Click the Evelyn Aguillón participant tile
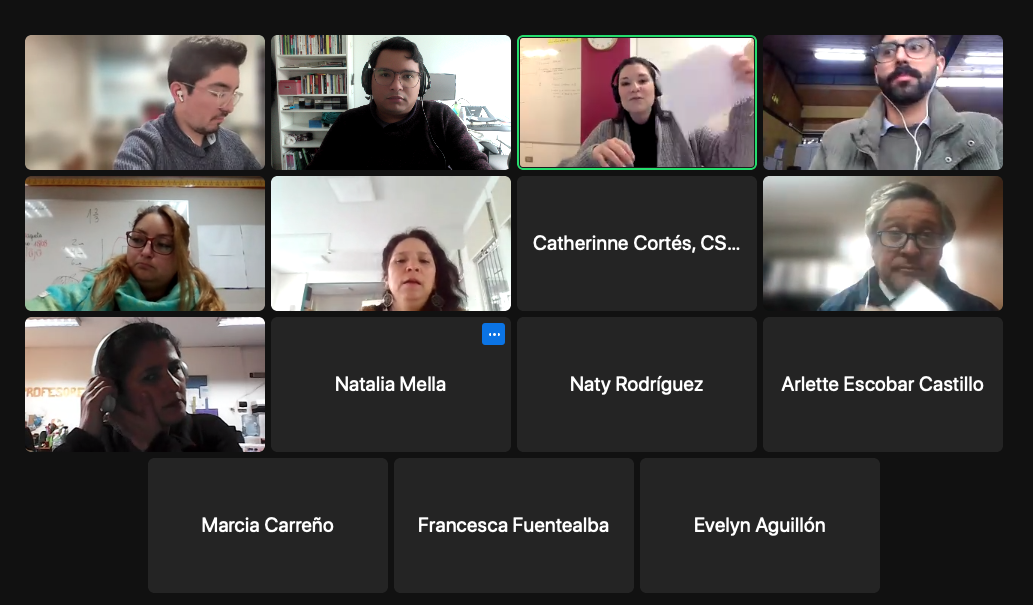Image resolution: width=1033 pixels, height=605 pixels. coord(760,525)
